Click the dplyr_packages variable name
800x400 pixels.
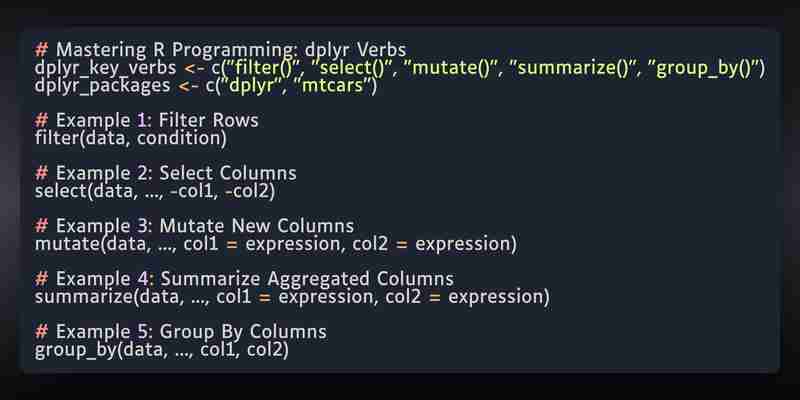(x=102, y=86)
